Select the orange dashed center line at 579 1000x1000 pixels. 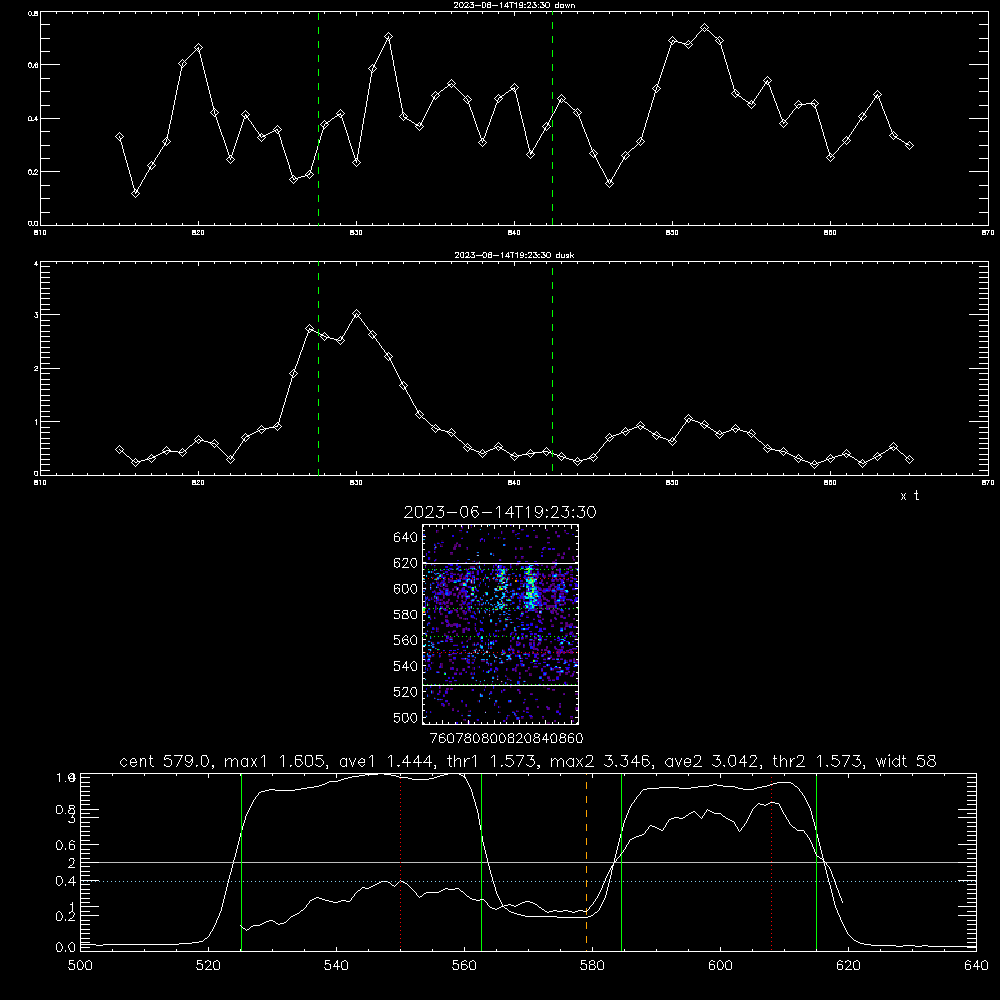pyautogui.click(x=586, y=861)
